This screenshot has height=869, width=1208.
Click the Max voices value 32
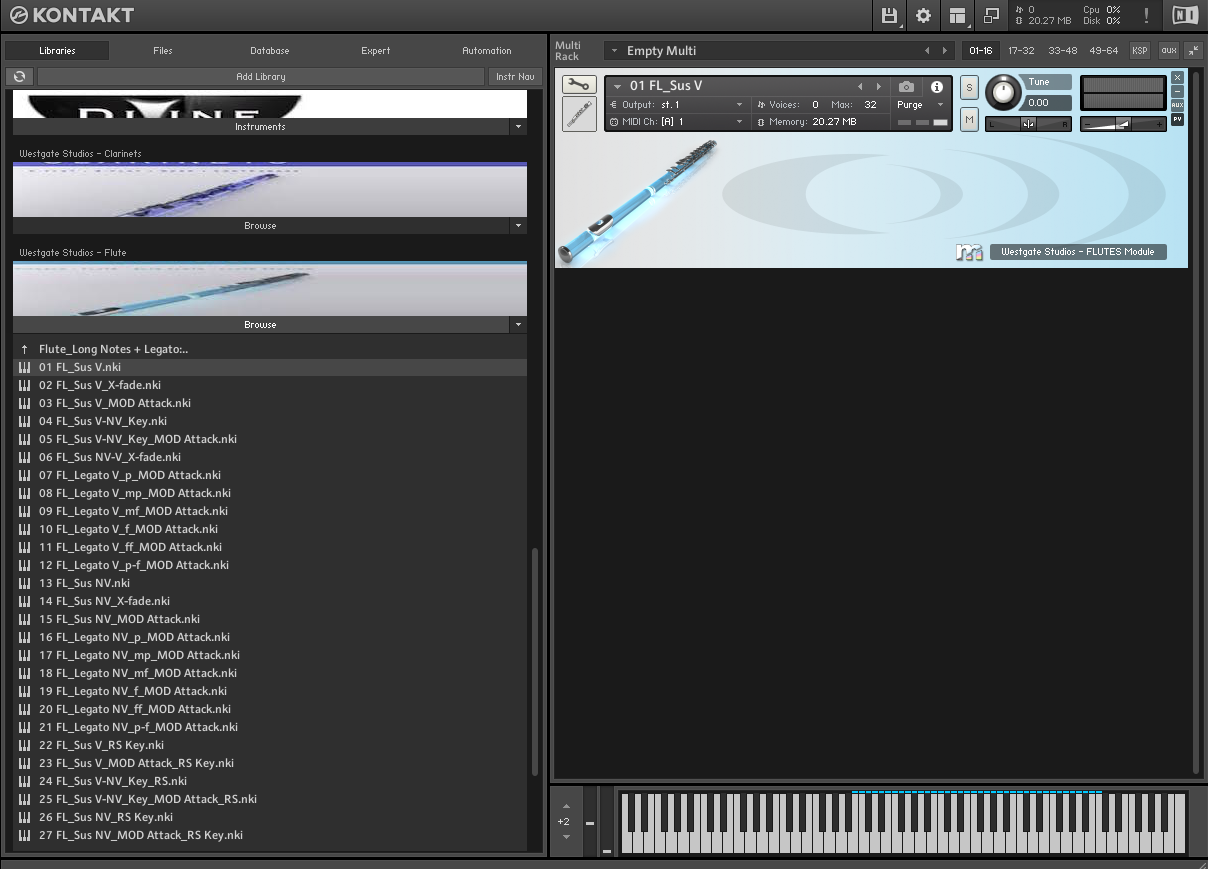(870, 105)
